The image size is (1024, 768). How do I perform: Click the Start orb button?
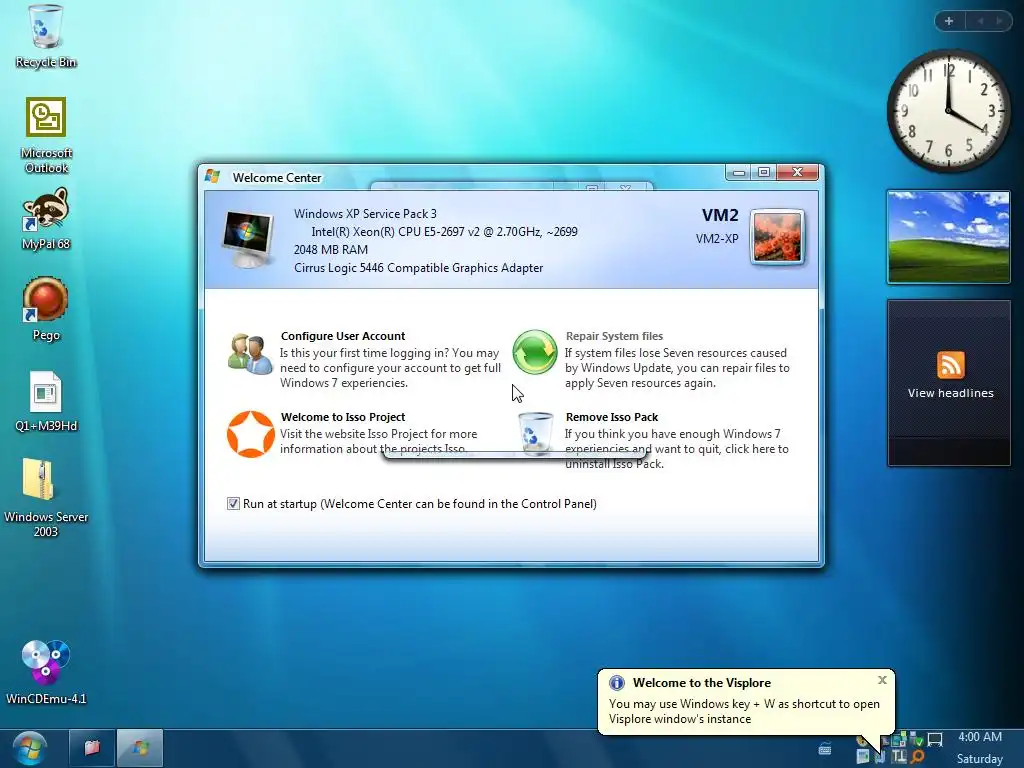[29, 748]
